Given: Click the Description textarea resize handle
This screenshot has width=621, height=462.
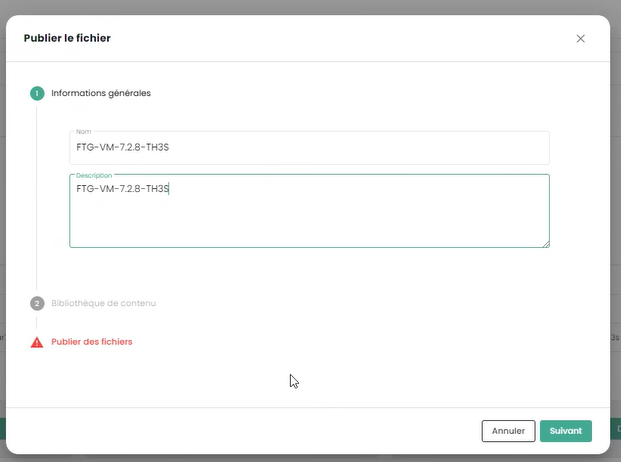Looking at the screenshot, I should (x=545, y=243).
